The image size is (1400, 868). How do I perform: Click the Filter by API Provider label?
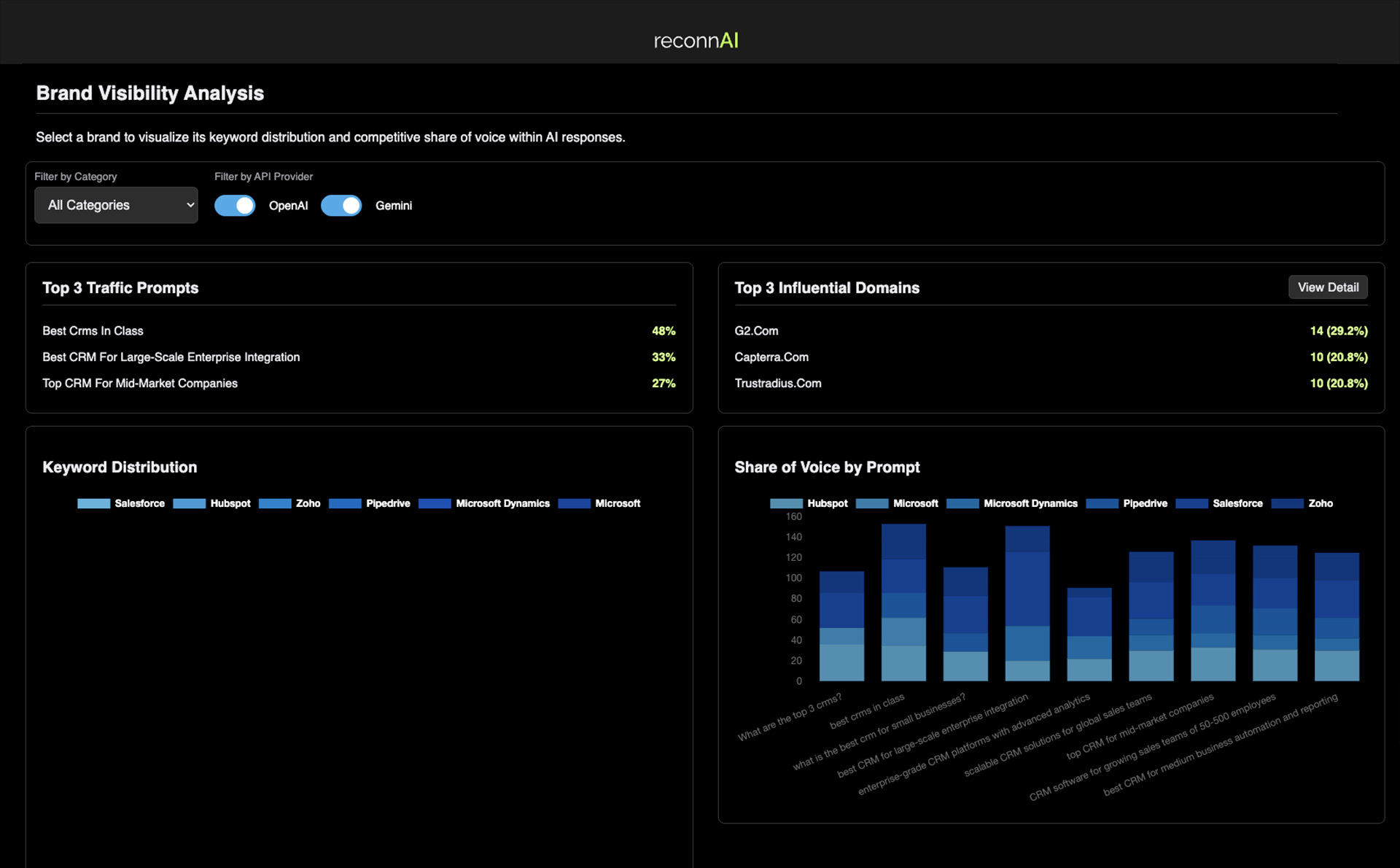(x=263, y=177)
